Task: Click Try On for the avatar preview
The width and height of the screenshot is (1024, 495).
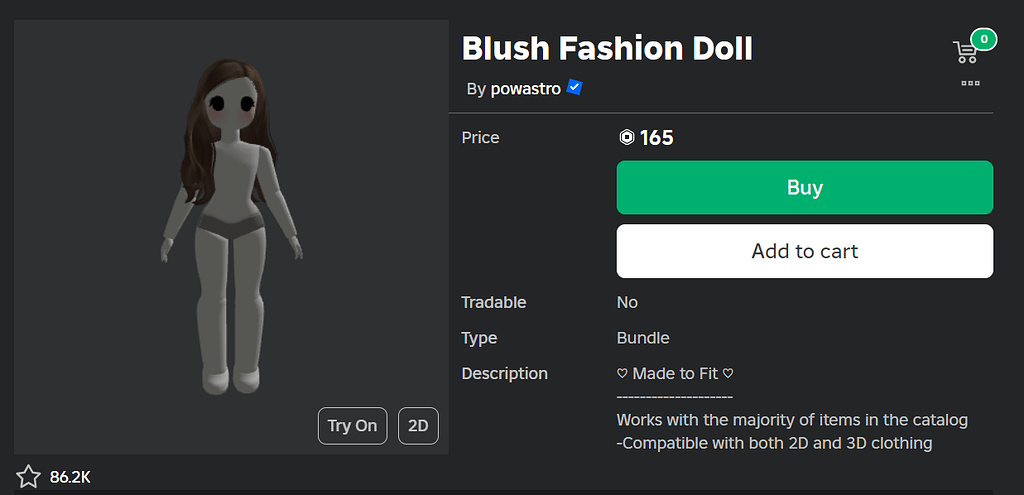Action: (x=352, y=426)
